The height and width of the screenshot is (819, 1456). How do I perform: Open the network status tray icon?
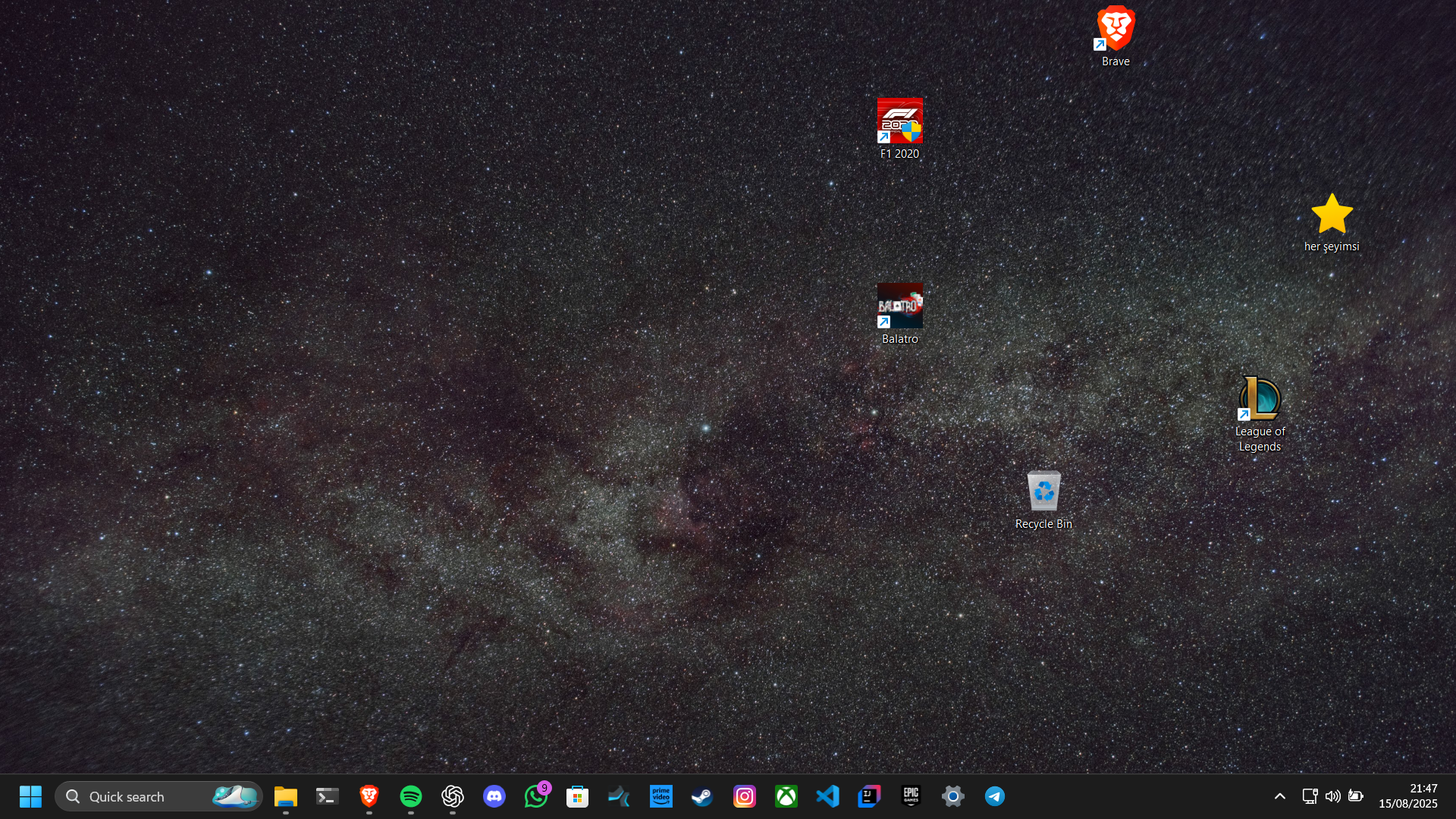click(1310, 796)
